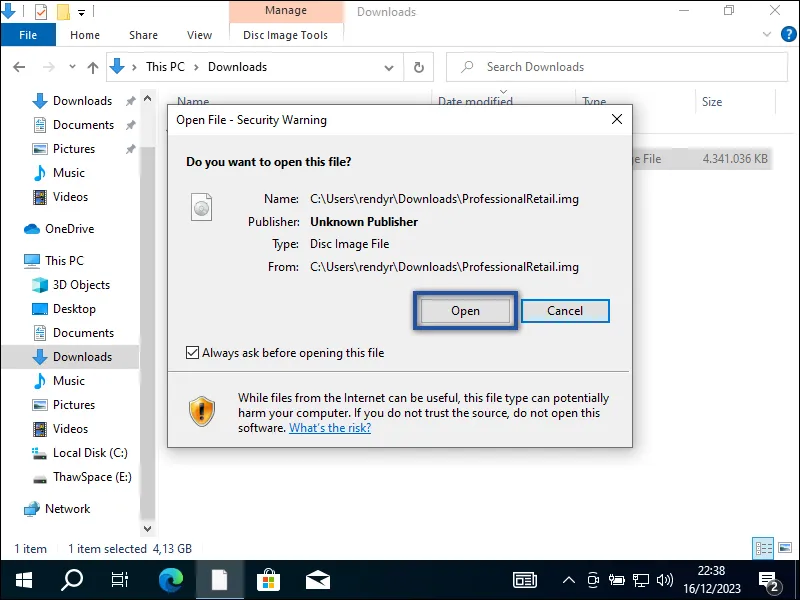The image size is (800, 600).
Task: Open the Share ribbon tab
Action: (143, 34)
